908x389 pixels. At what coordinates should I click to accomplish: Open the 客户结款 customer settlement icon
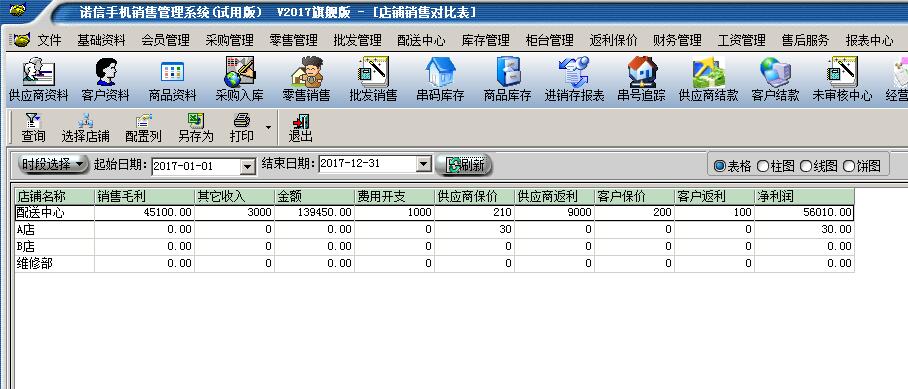click(x=775, y=79)
